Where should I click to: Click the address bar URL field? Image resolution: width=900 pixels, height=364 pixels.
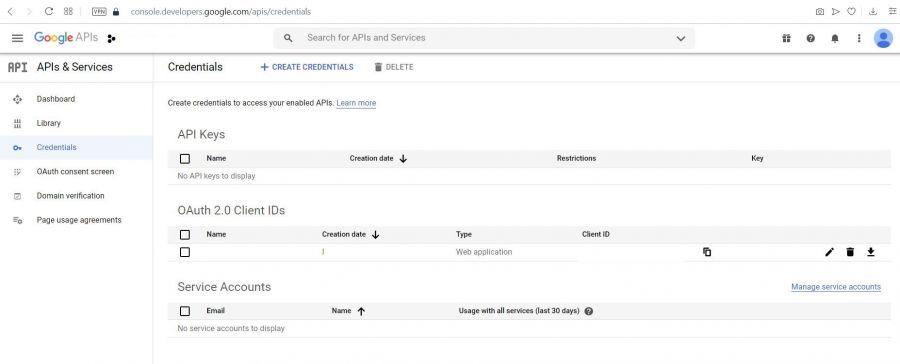coord(221,11)
